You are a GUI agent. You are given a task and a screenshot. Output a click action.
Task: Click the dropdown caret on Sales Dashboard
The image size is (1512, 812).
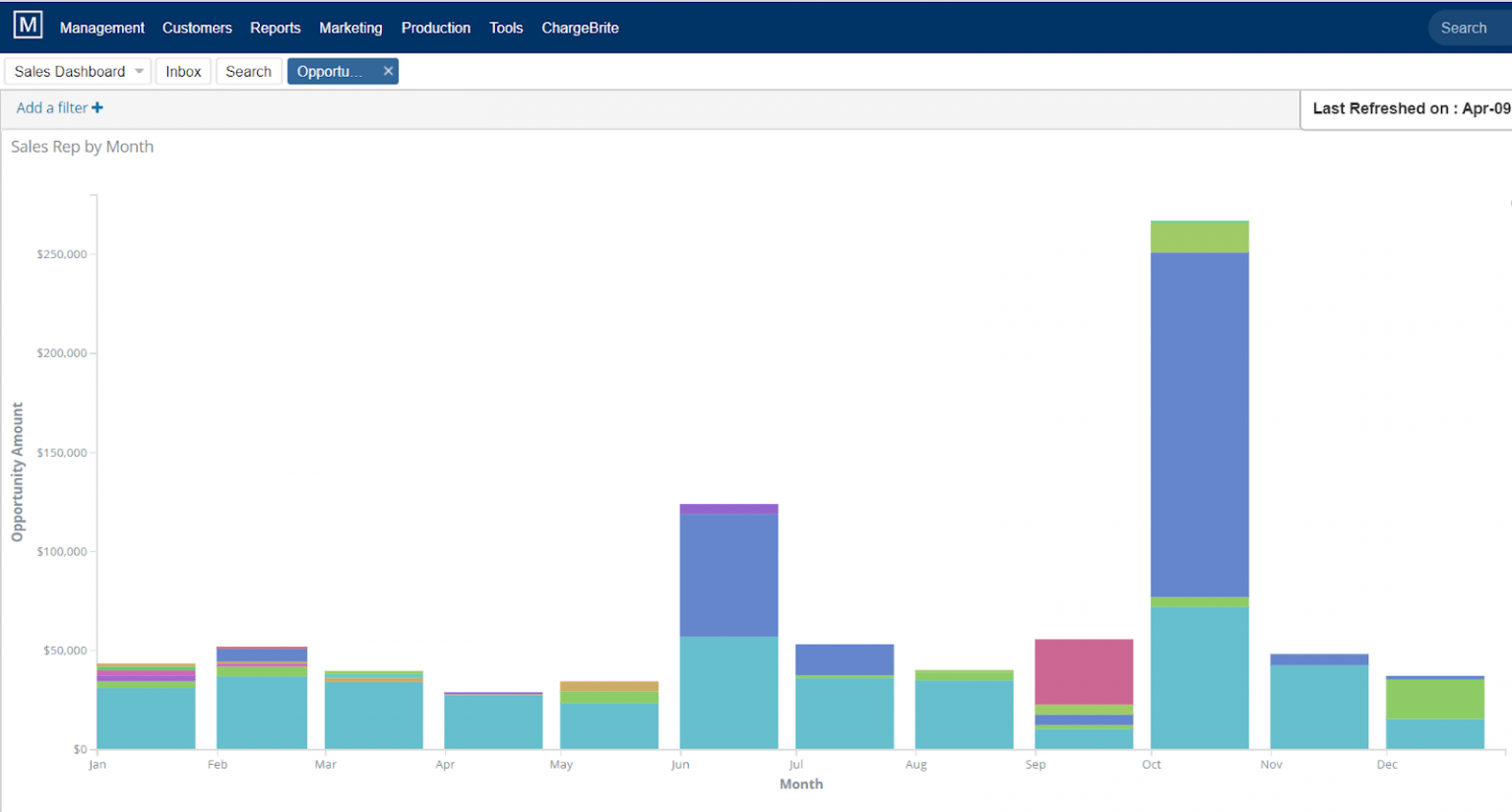tap(139, 71)
